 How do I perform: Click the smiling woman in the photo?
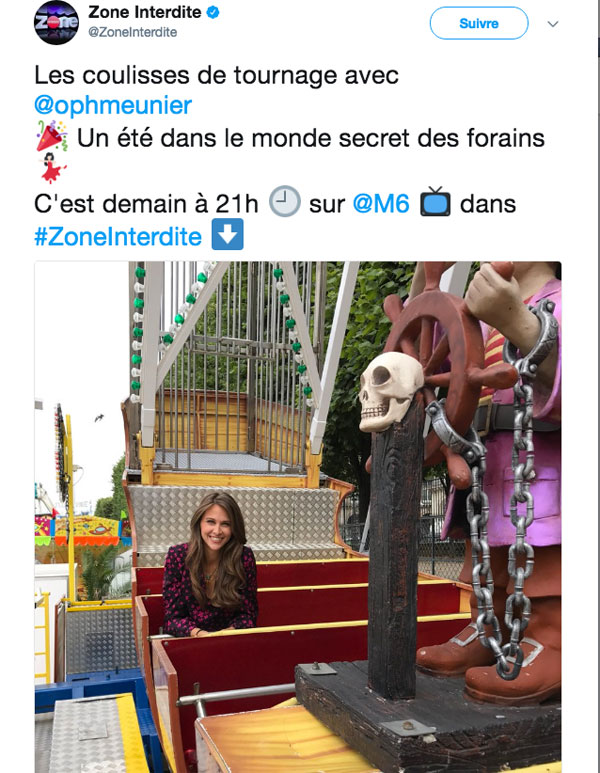[x=211, y=565]
